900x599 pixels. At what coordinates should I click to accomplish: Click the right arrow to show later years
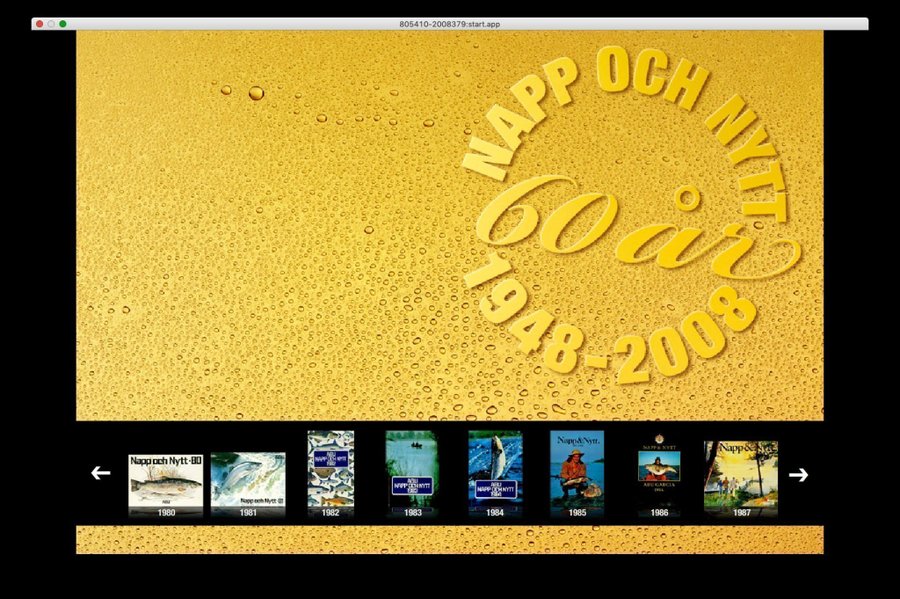pyautogui.click(x=798, y=474)
